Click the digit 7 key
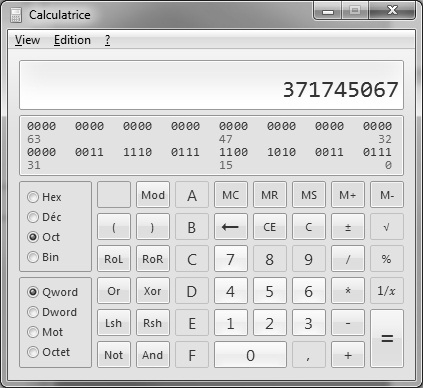This screenshot has width=423, height=388. point(231,259)
